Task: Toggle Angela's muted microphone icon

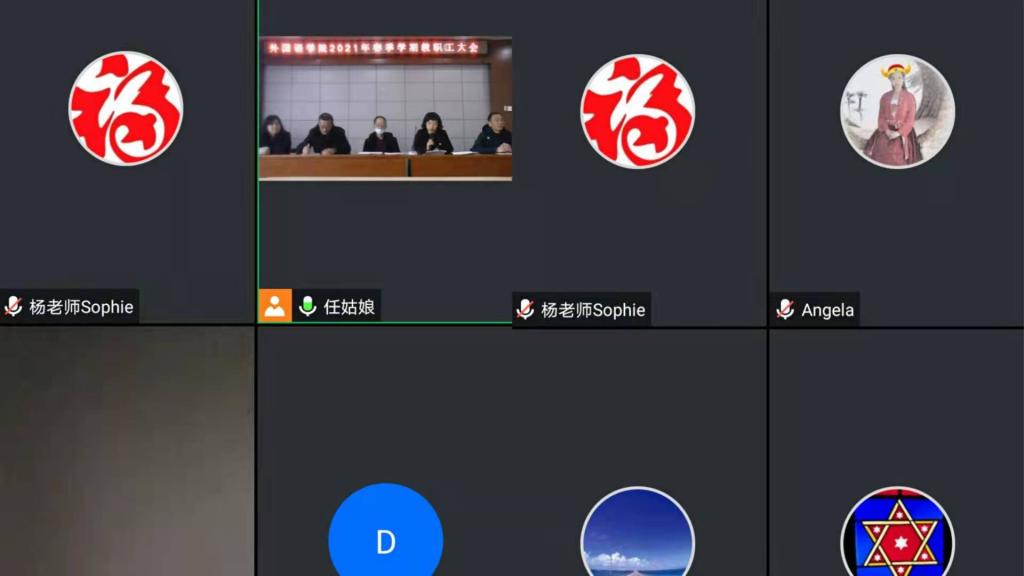Action: pyautogui.click(x=786, y=310)
